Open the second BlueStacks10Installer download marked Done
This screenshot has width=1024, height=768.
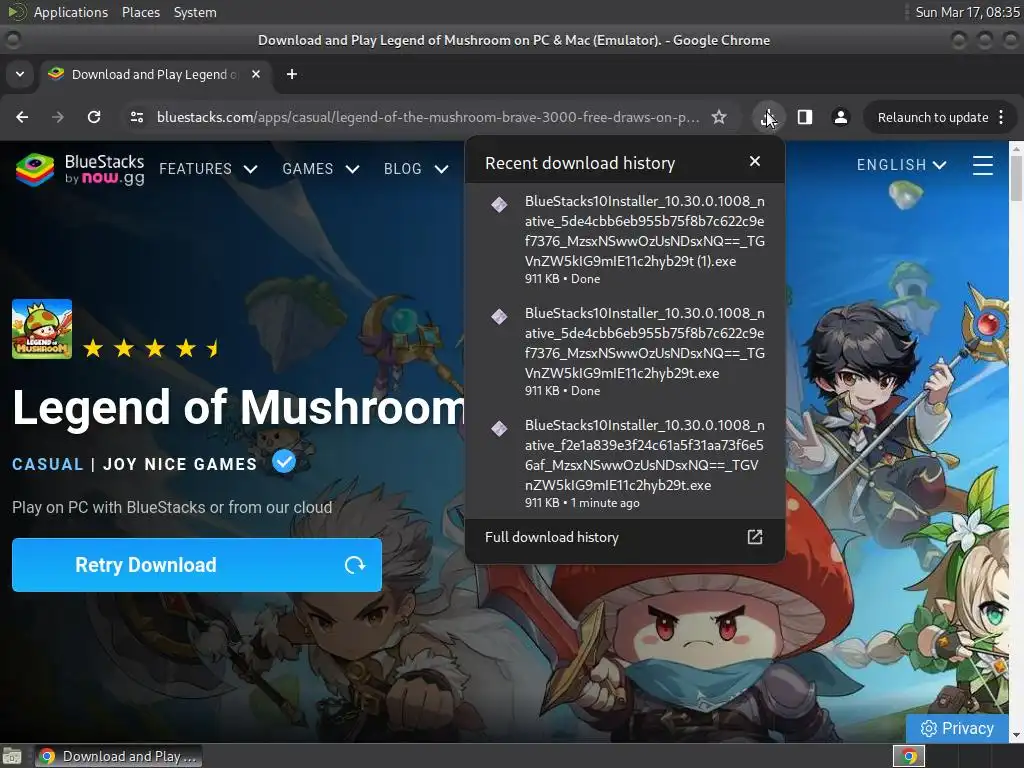625,351
